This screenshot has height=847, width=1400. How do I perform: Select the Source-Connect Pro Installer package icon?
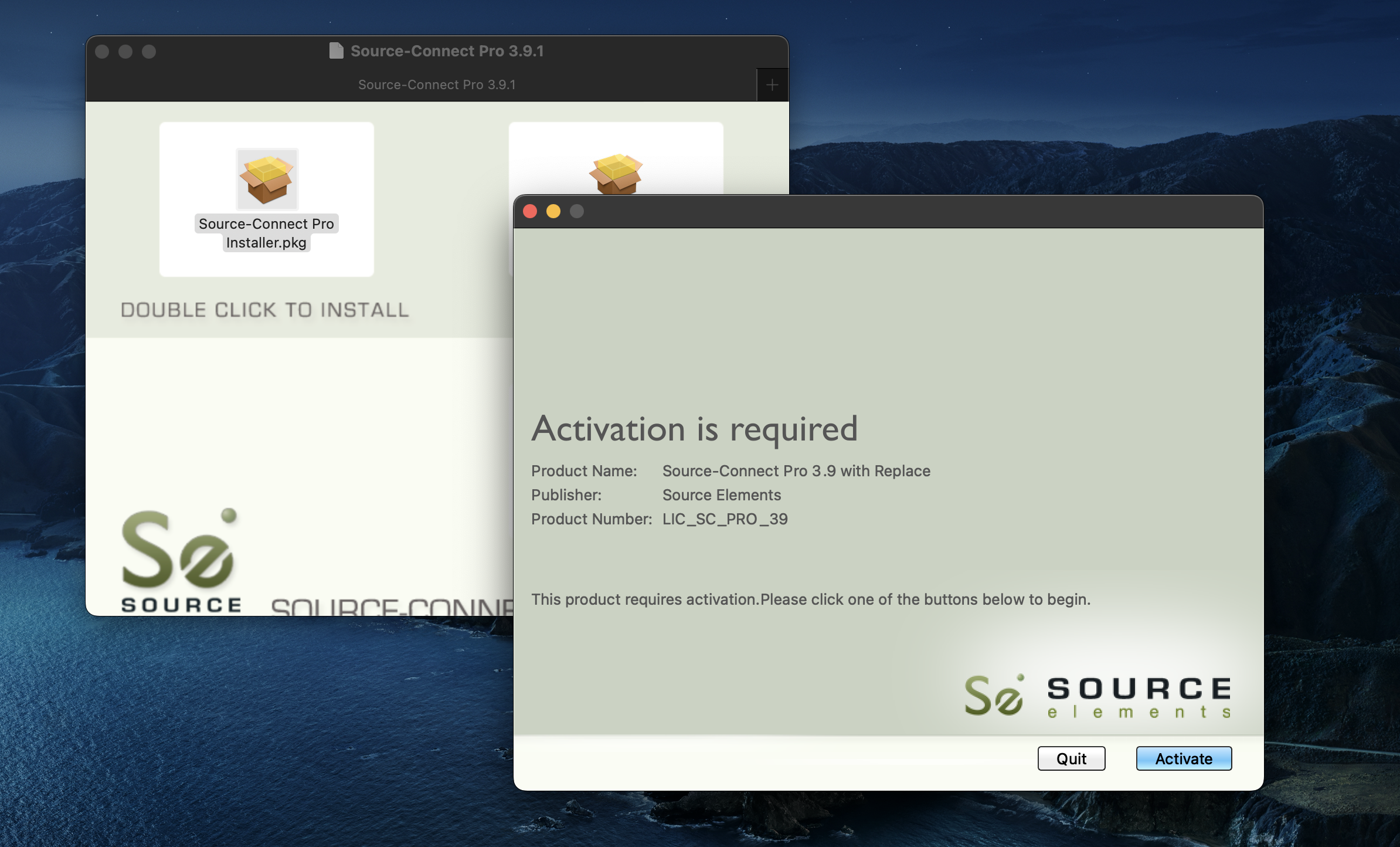267,179
